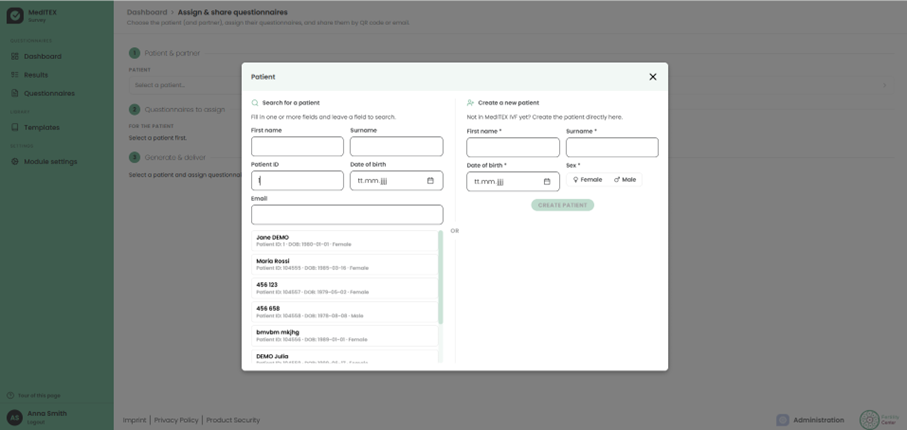Select patient 456 123
Viewport: 907px width, 430px height.
coord(345,288)
